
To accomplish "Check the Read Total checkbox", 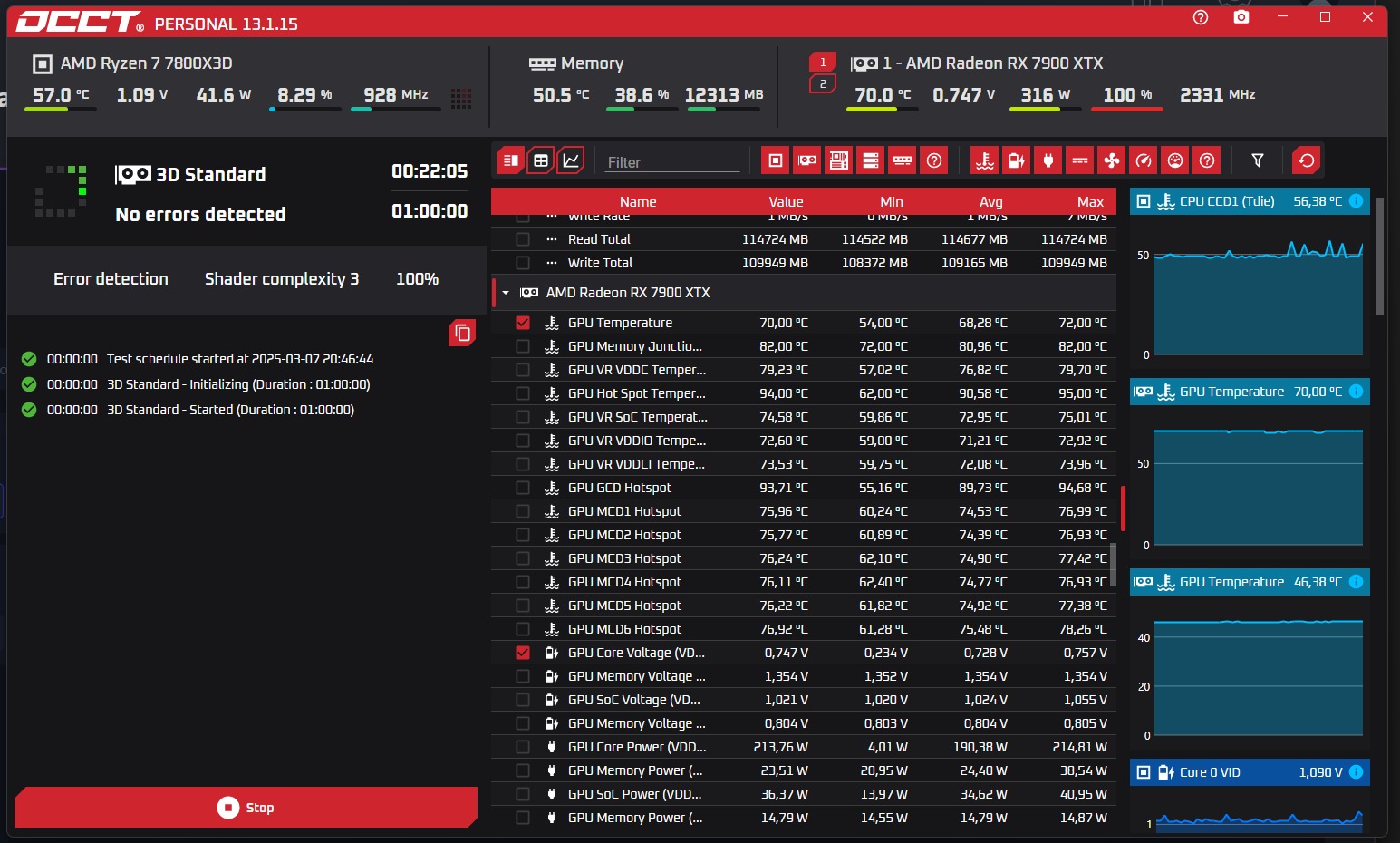I will click(523, 239).
